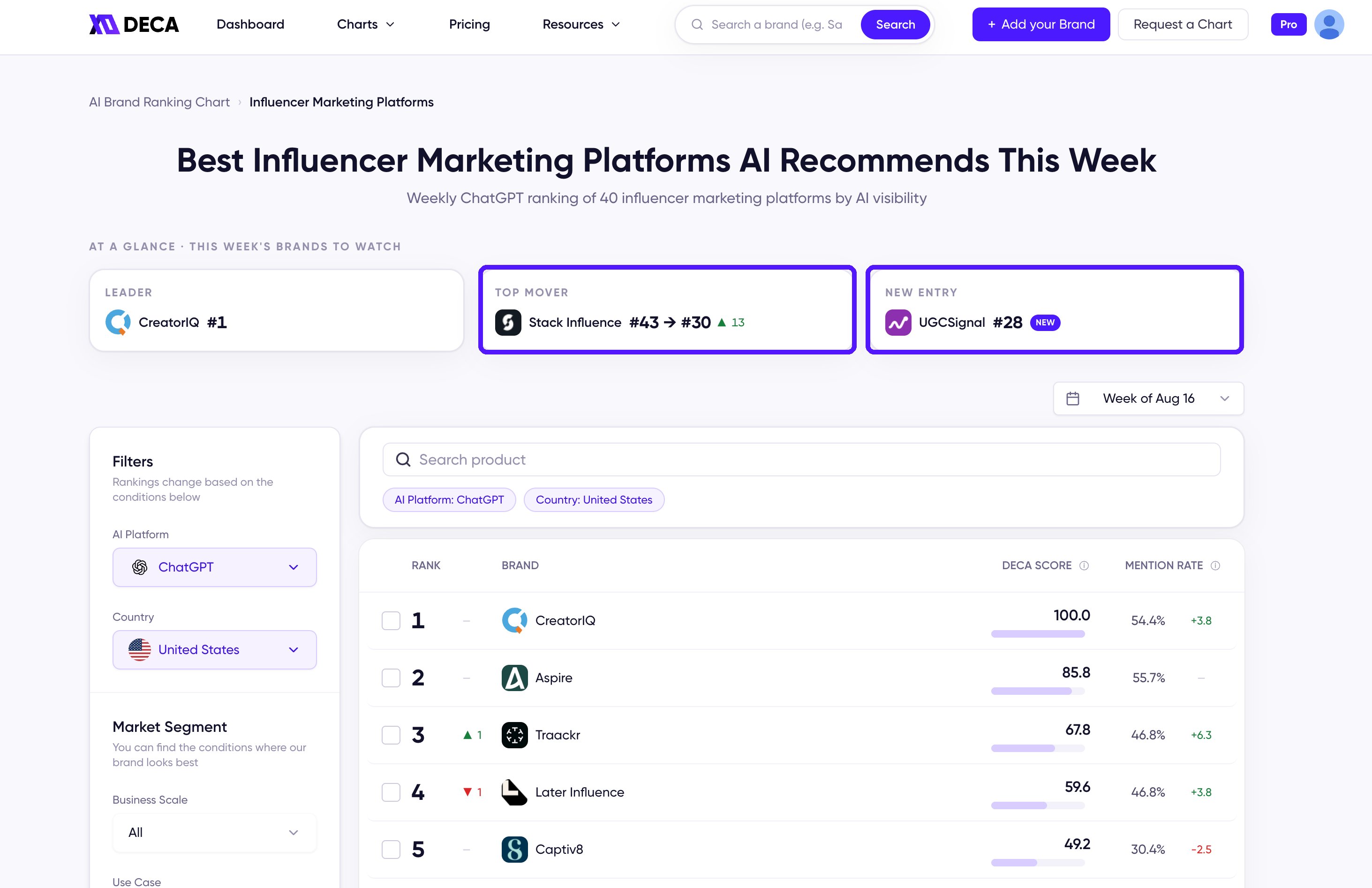Tick the CreatorIQ row checkbox
Screen dimensions: 1372x888
click(x=391, y=621)
